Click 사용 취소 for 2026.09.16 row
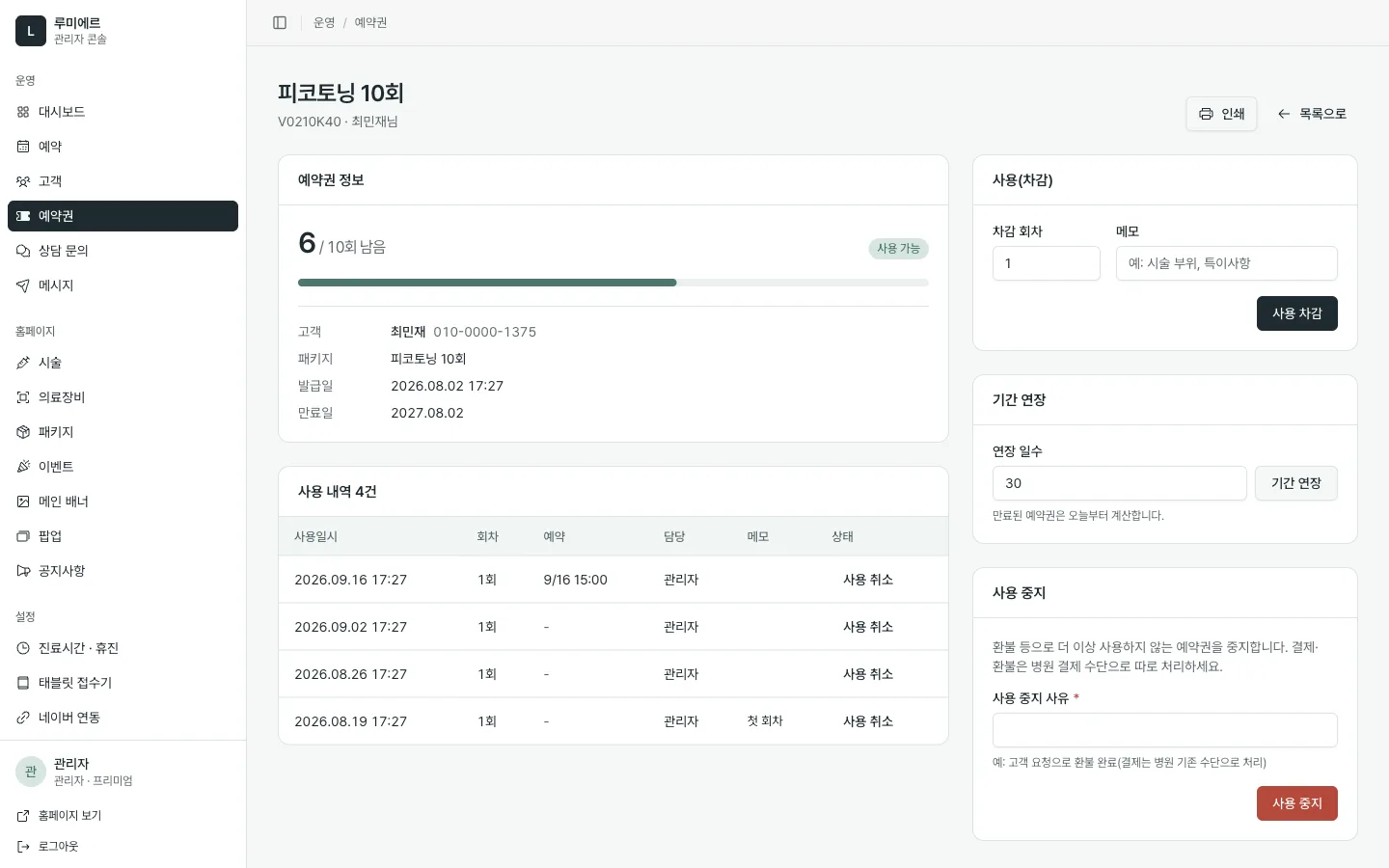 (868, 580)
